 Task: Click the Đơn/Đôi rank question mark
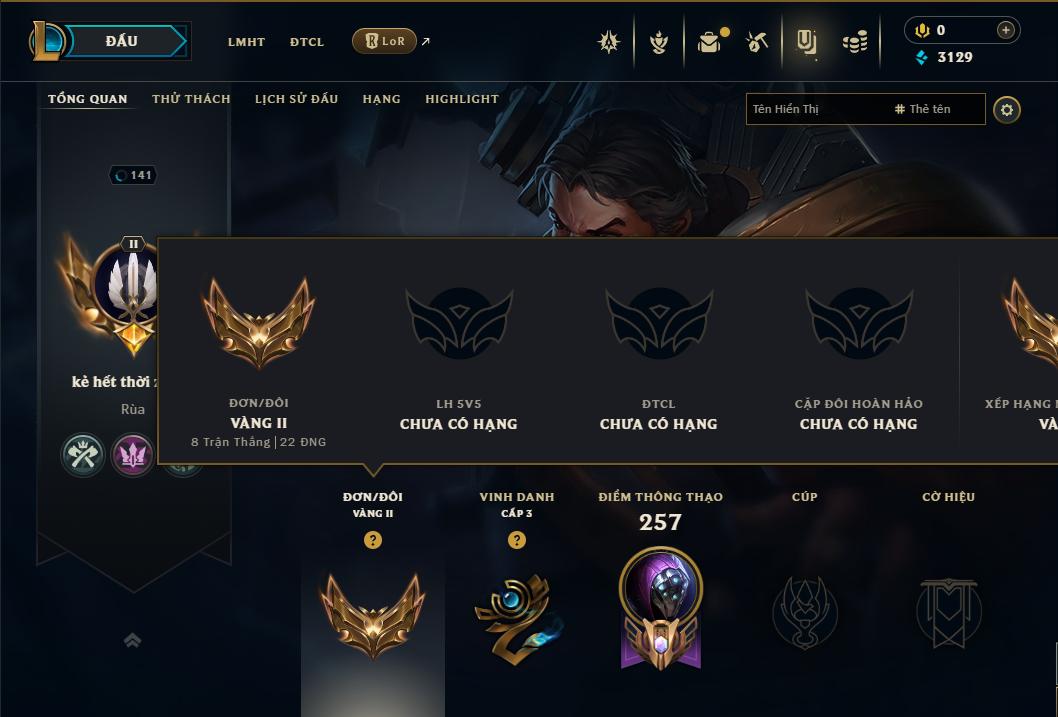pos(372,540)
